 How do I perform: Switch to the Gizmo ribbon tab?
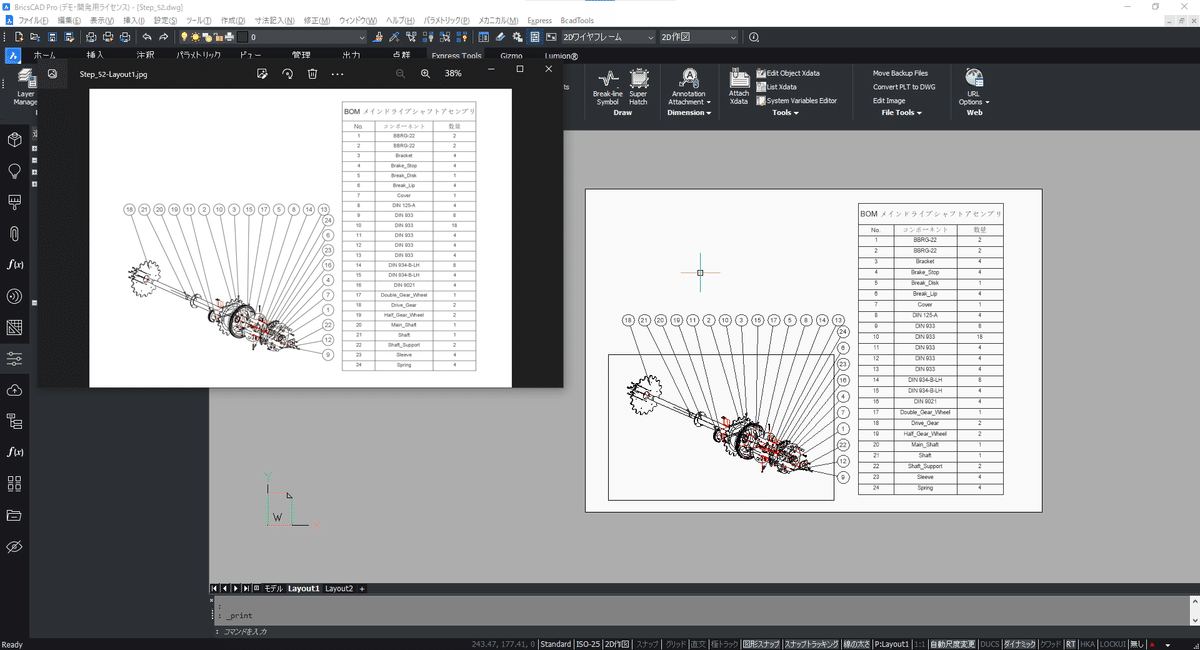(511, 56)
